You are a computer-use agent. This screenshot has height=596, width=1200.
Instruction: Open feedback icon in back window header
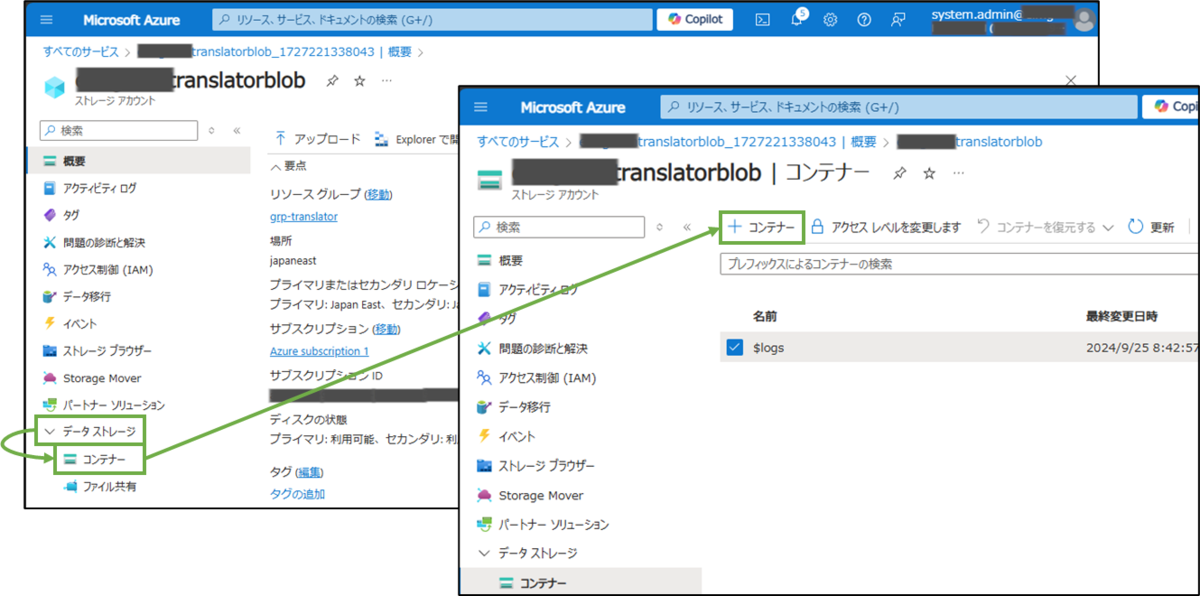(x=898, y=19)
